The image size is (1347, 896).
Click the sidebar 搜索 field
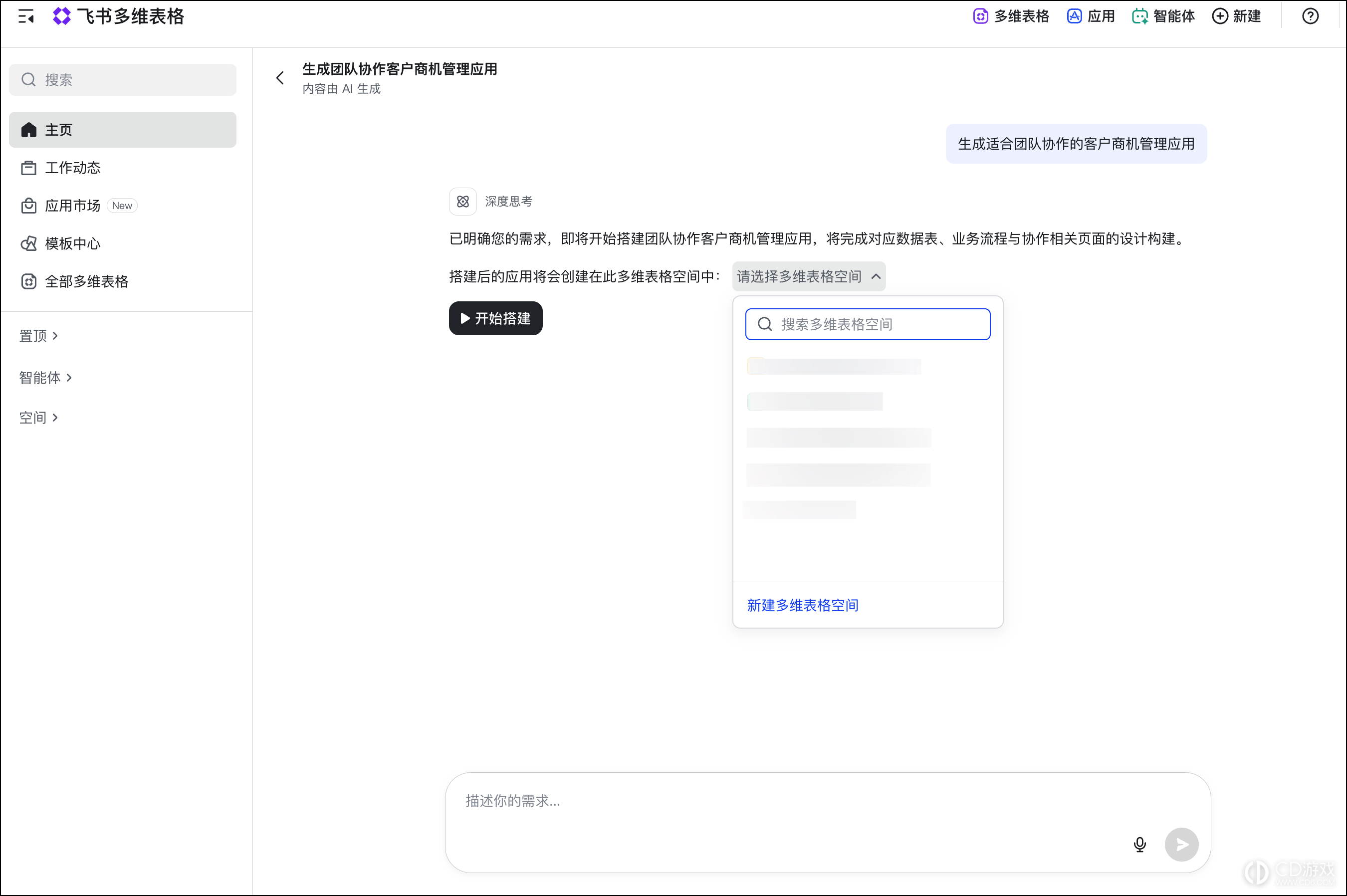click(x=122, y=79)
